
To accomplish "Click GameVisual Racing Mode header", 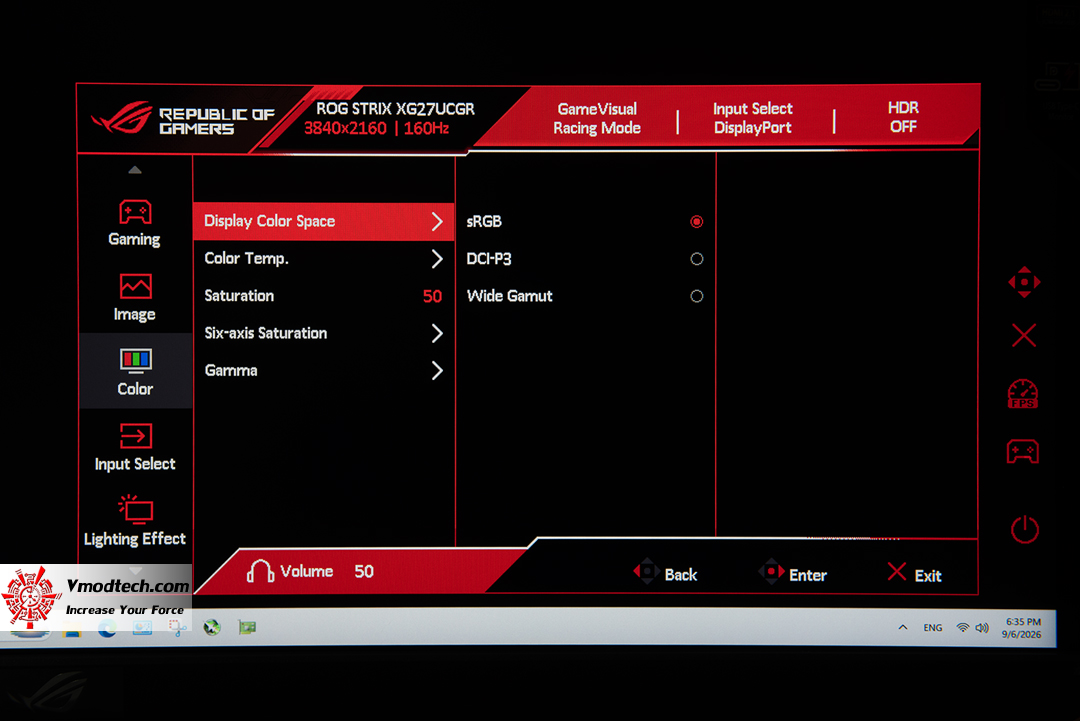I will (x=597, y=118).
